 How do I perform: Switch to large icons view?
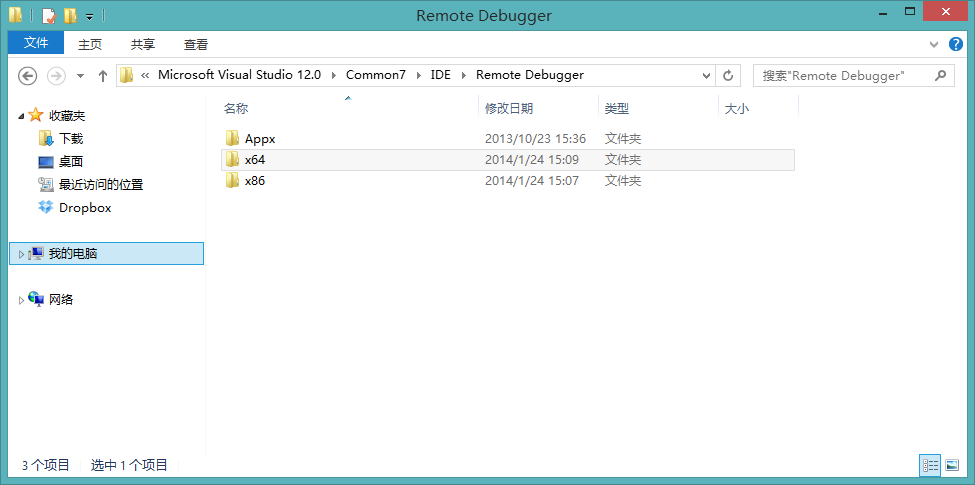(952, 465)
